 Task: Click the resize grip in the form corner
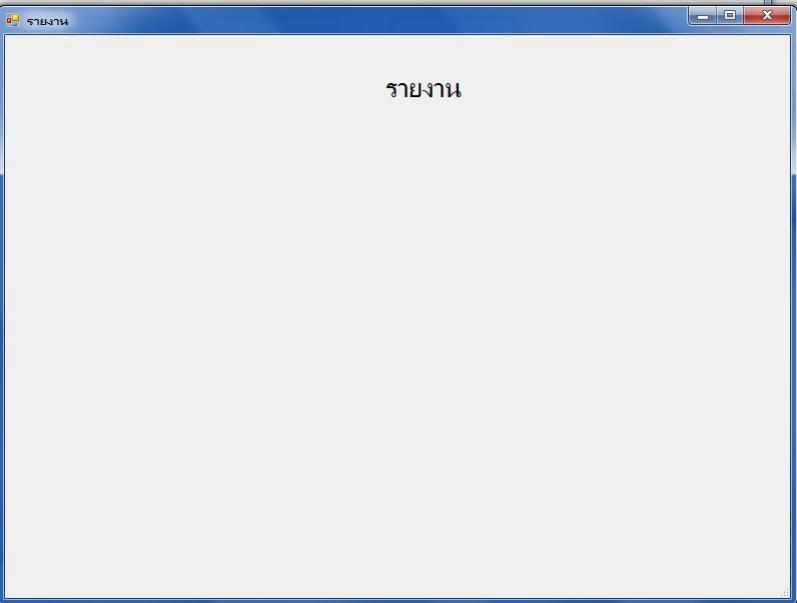point(785,593)
